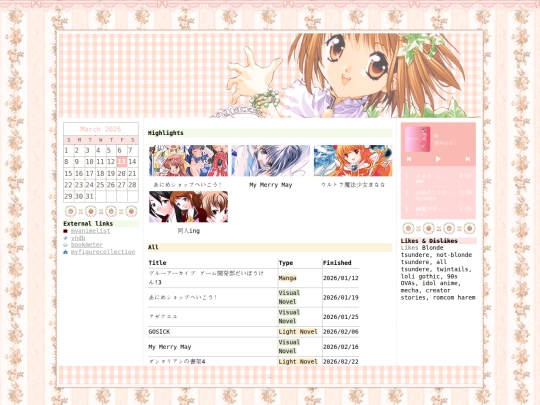540x405 pixels.
Task: Click the 2026/01/25 finished date
Action: (341, 316)
